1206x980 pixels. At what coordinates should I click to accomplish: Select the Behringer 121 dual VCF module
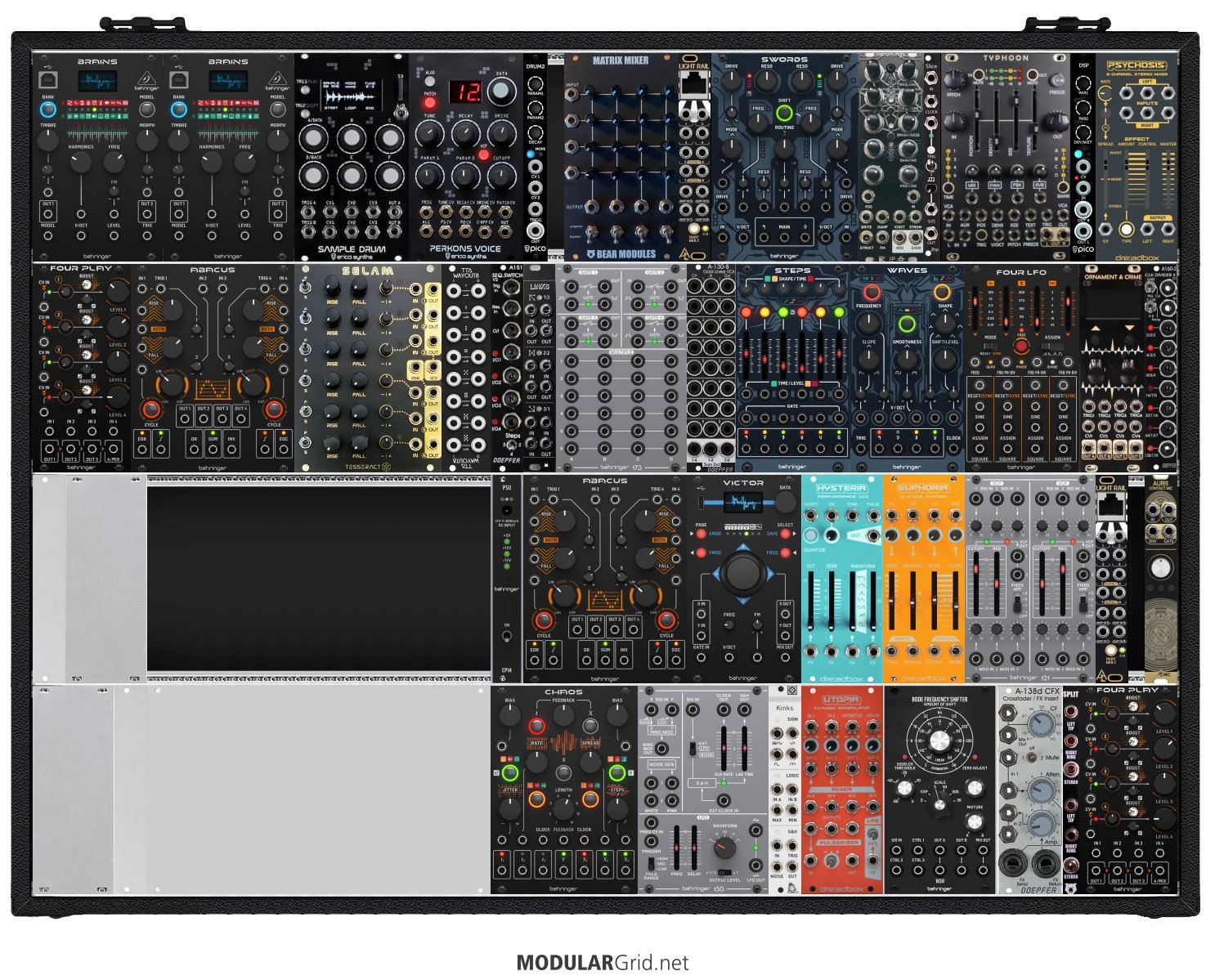click(x=1030, y=579)
